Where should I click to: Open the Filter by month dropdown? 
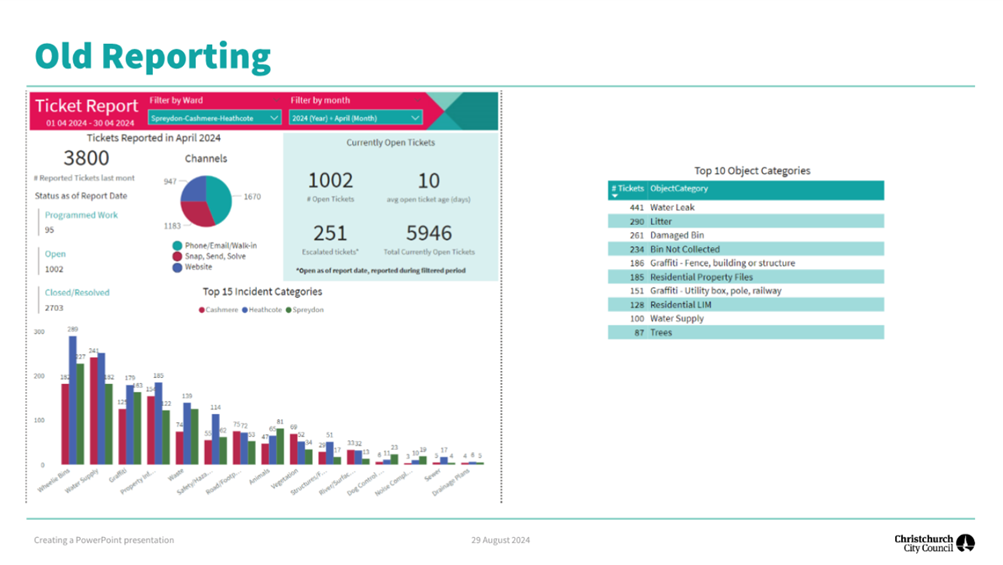356,118
